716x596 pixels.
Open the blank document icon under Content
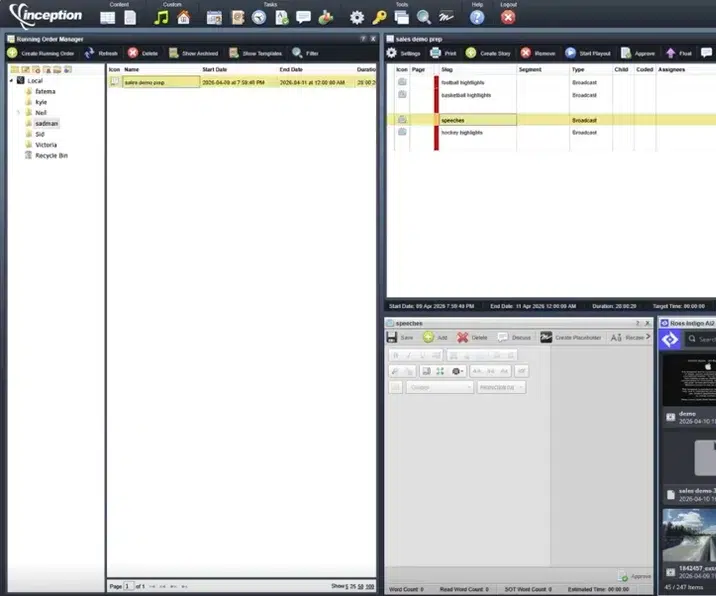(130, 18)
